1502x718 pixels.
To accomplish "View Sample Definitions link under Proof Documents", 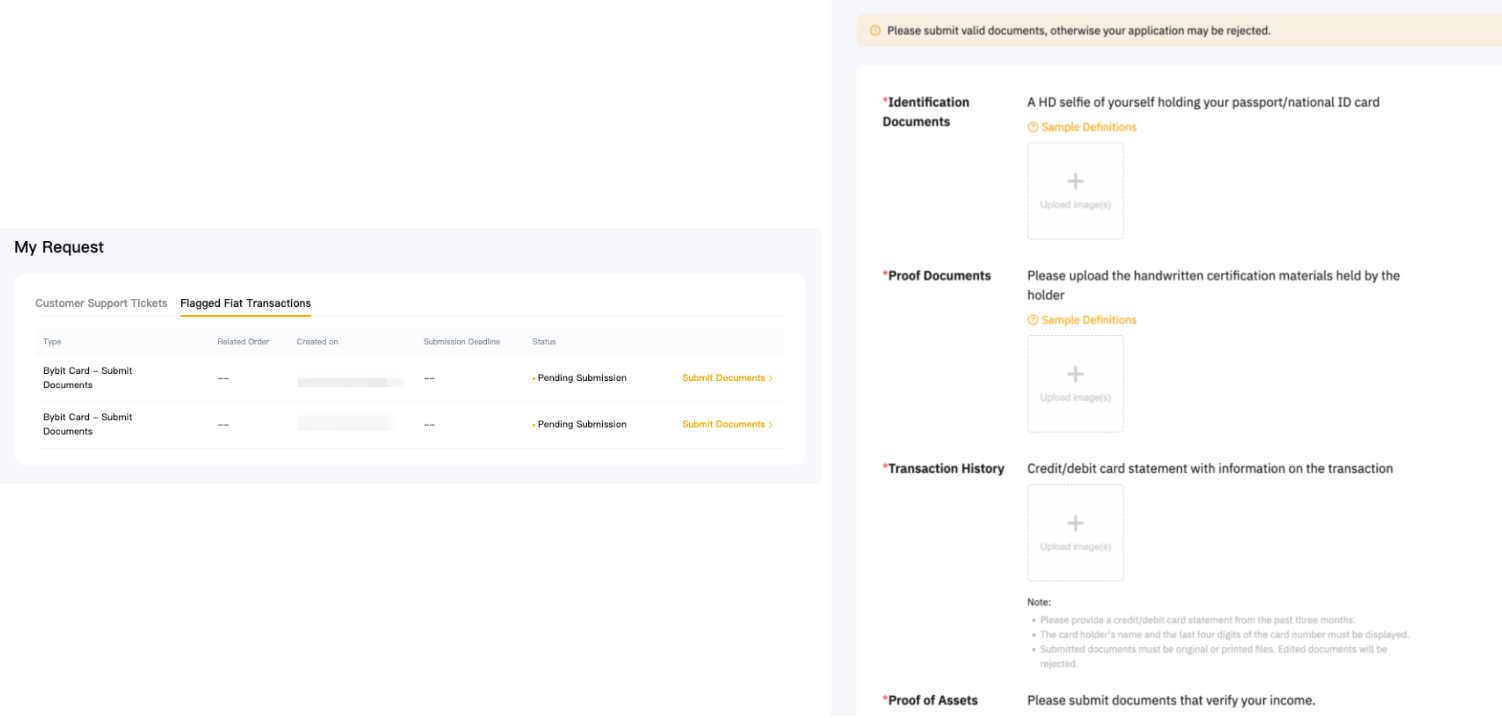I will pos(1088,320).
